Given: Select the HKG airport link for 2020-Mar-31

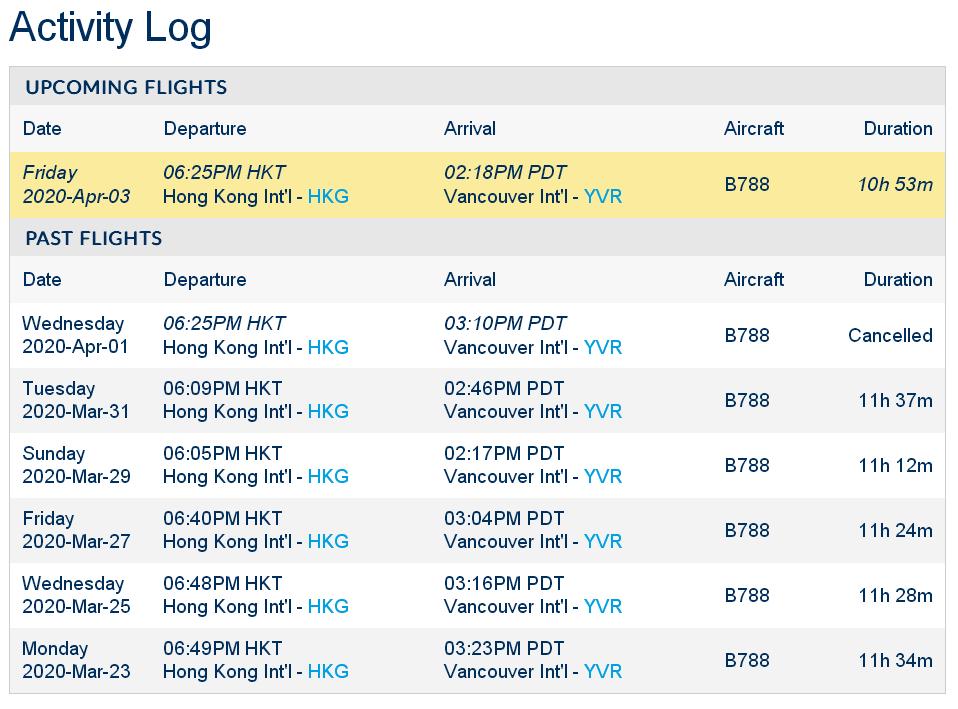Looking at the screenshot, I should 328,412.
